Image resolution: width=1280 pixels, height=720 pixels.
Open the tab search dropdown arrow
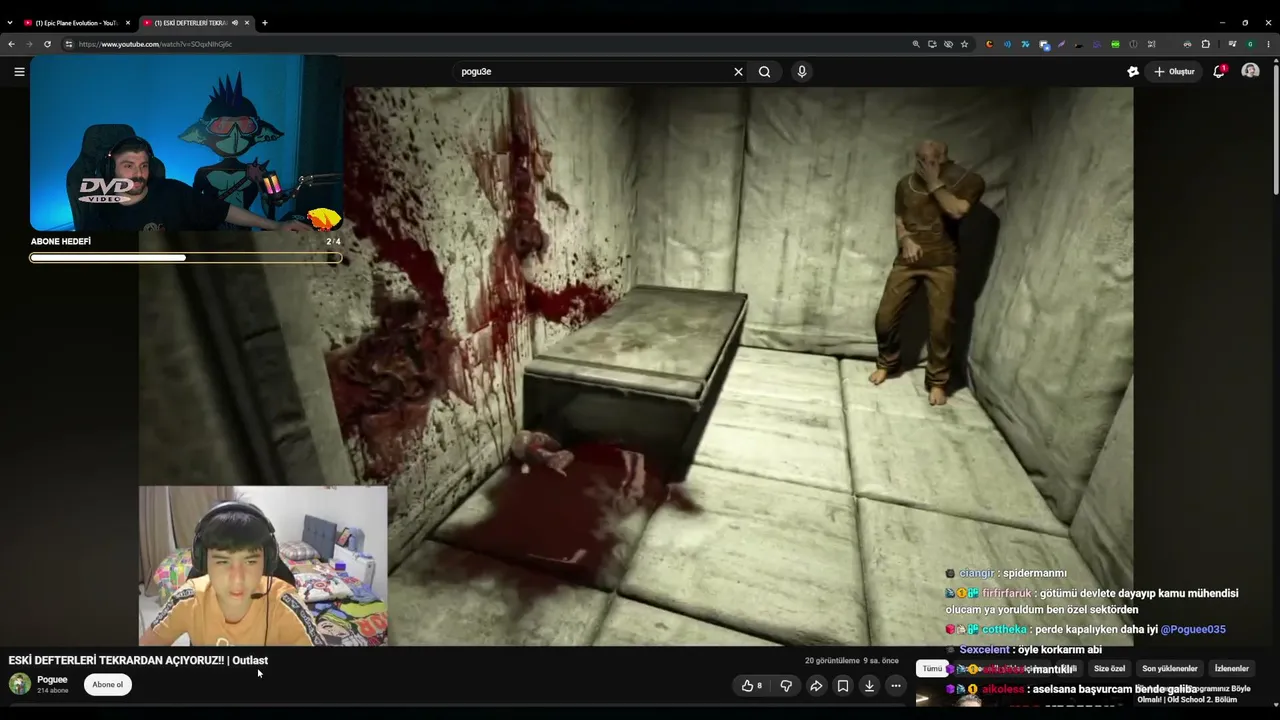tap(10, 22)
